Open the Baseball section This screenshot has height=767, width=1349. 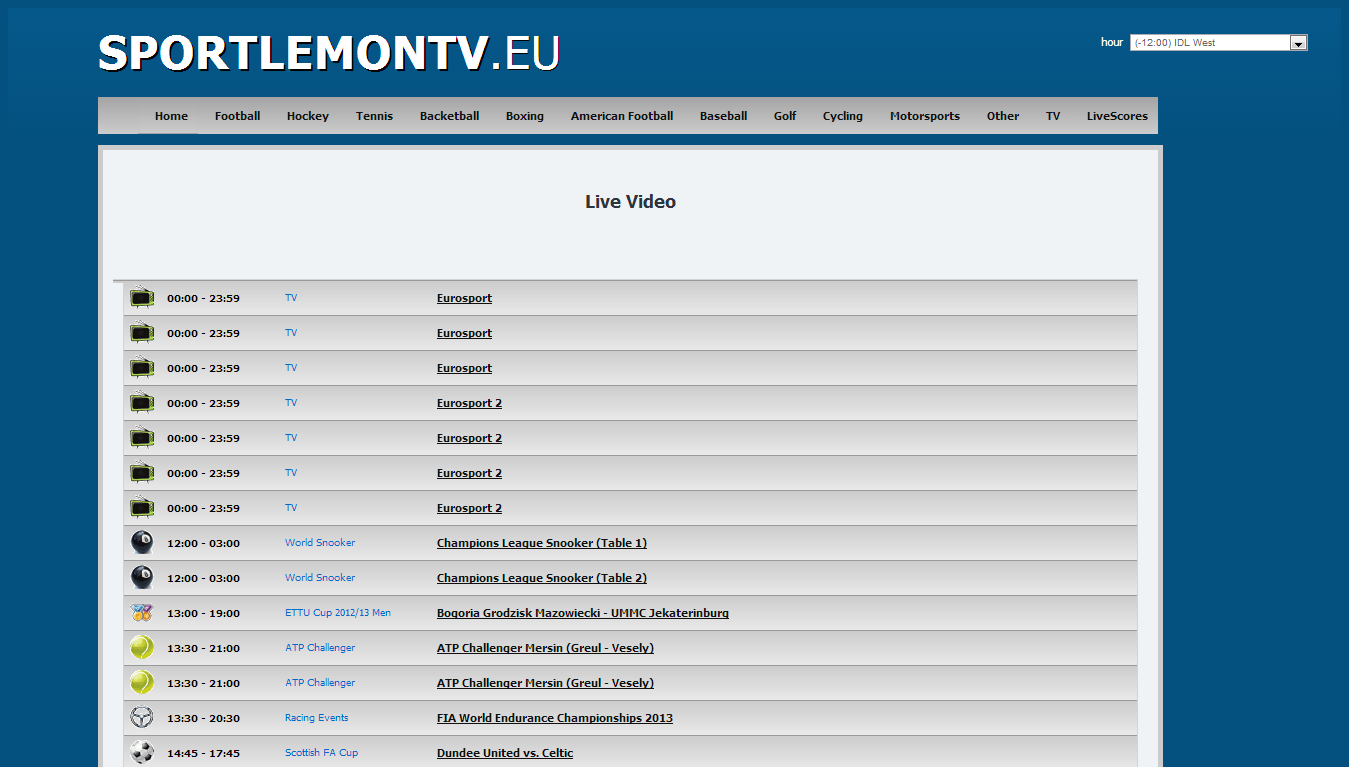[x=723, y=116]
